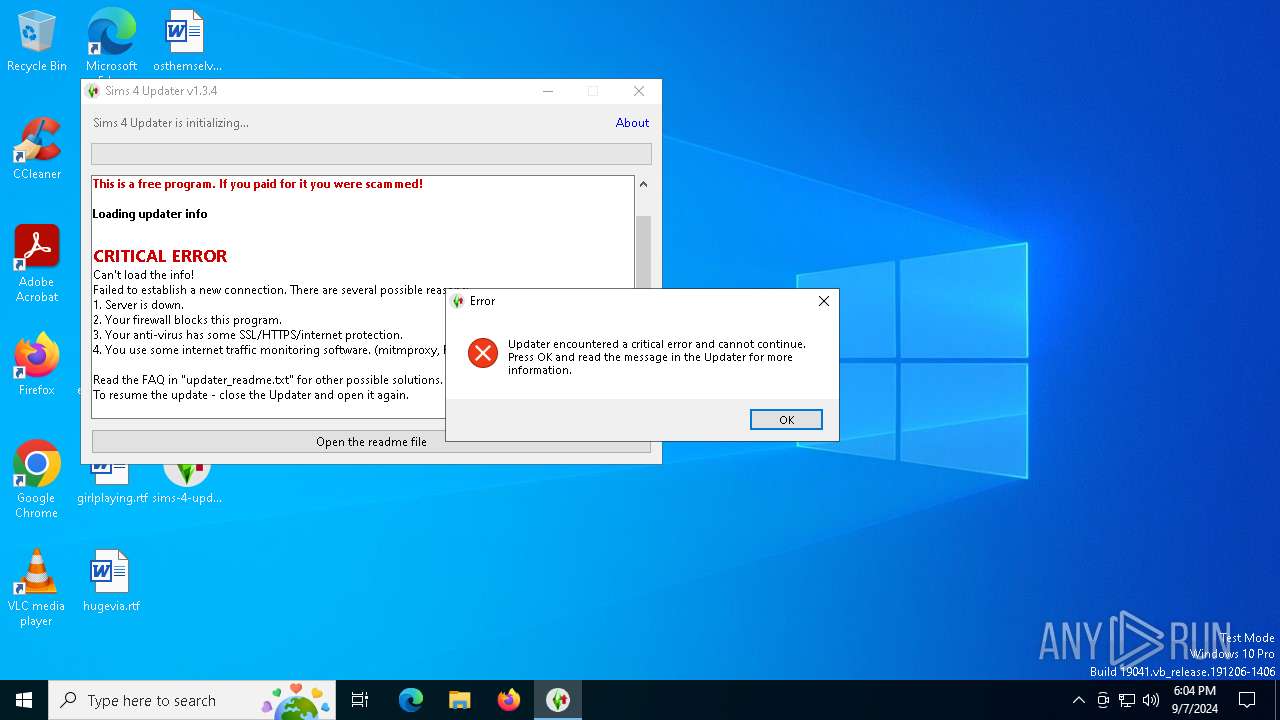Select sims-4-upd... desktop file icon
The height and width of the screenshot is (720, 1280).
(x=187, y=482)
